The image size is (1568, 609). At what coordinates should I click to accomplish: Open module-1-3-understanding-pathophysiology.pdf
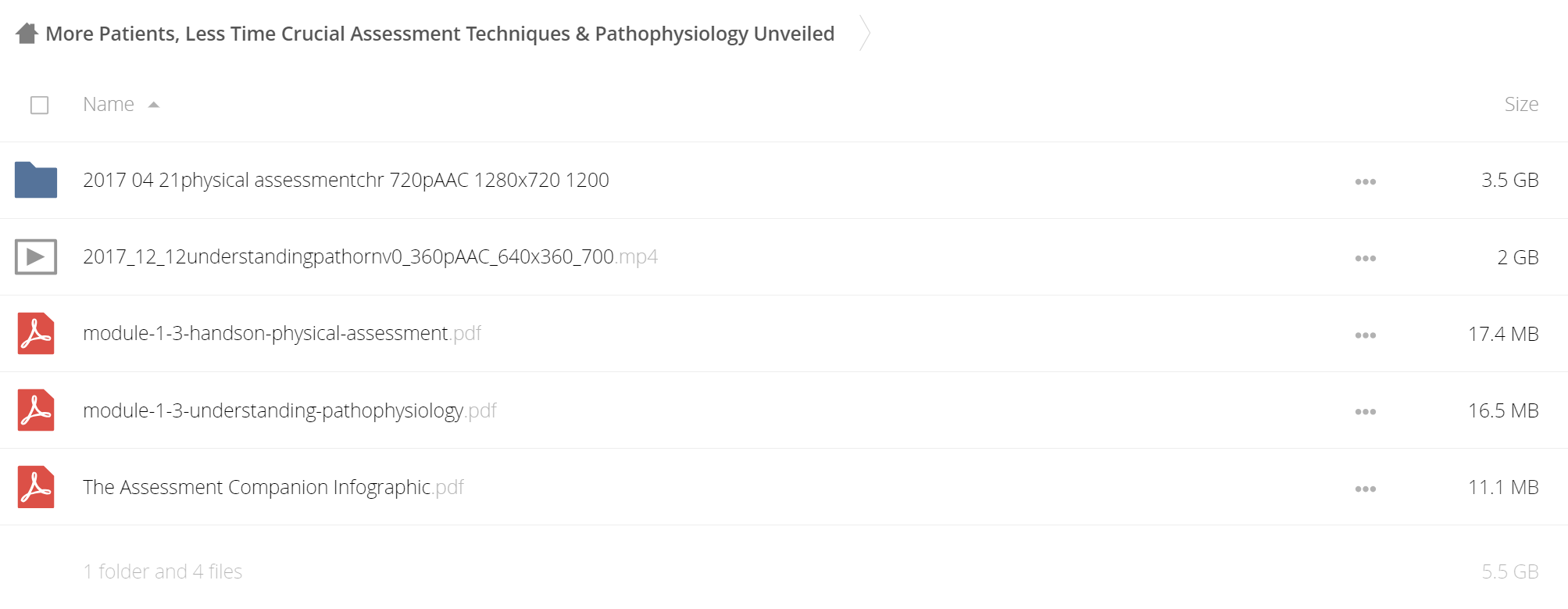pos(290,410)
